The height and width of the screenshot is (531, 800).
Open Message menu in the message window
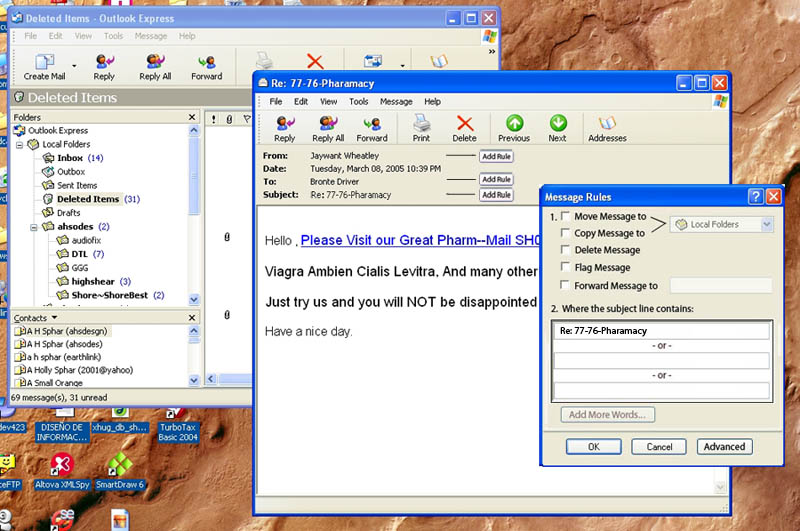pos(396,102)
